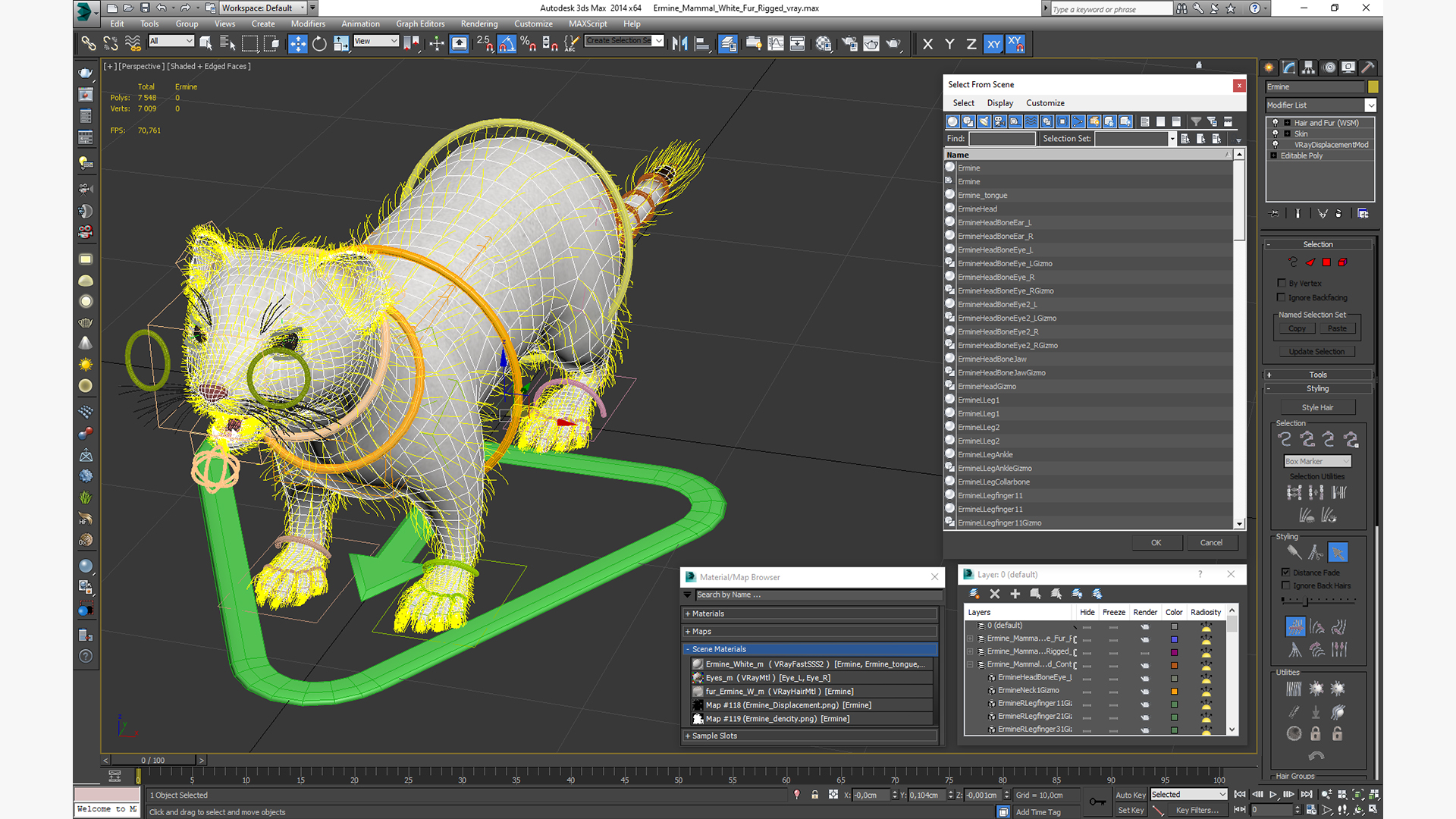Click OK in Select From Scene
The image size is (1456, 819).
click(x=1156, y=542)
